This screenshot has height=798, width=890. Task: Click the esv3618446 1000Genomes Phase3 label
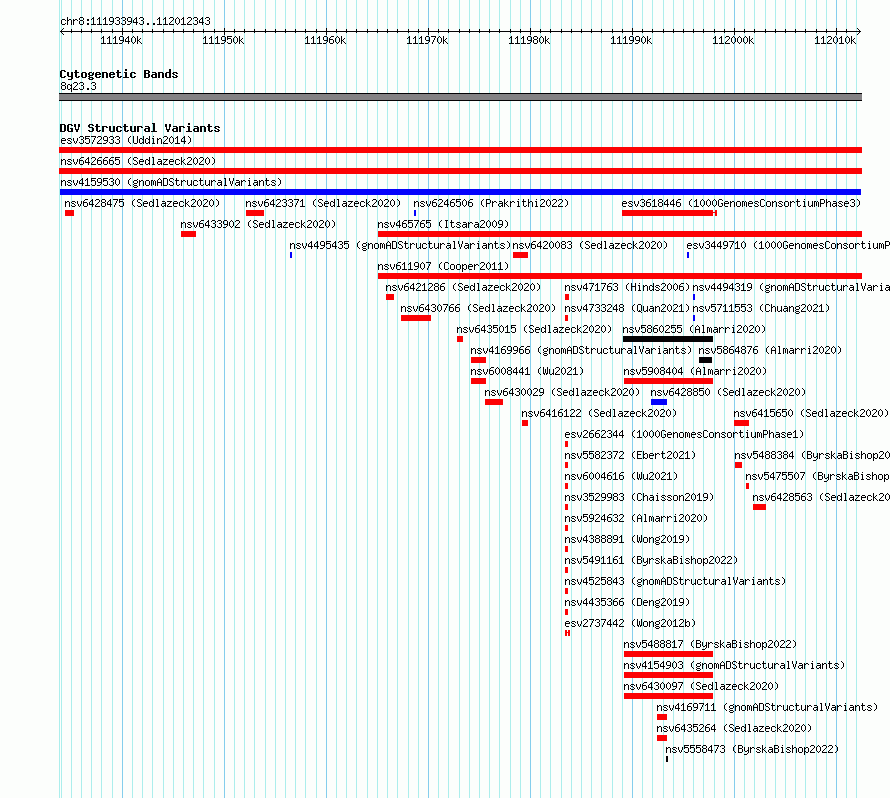coord(741,203)
